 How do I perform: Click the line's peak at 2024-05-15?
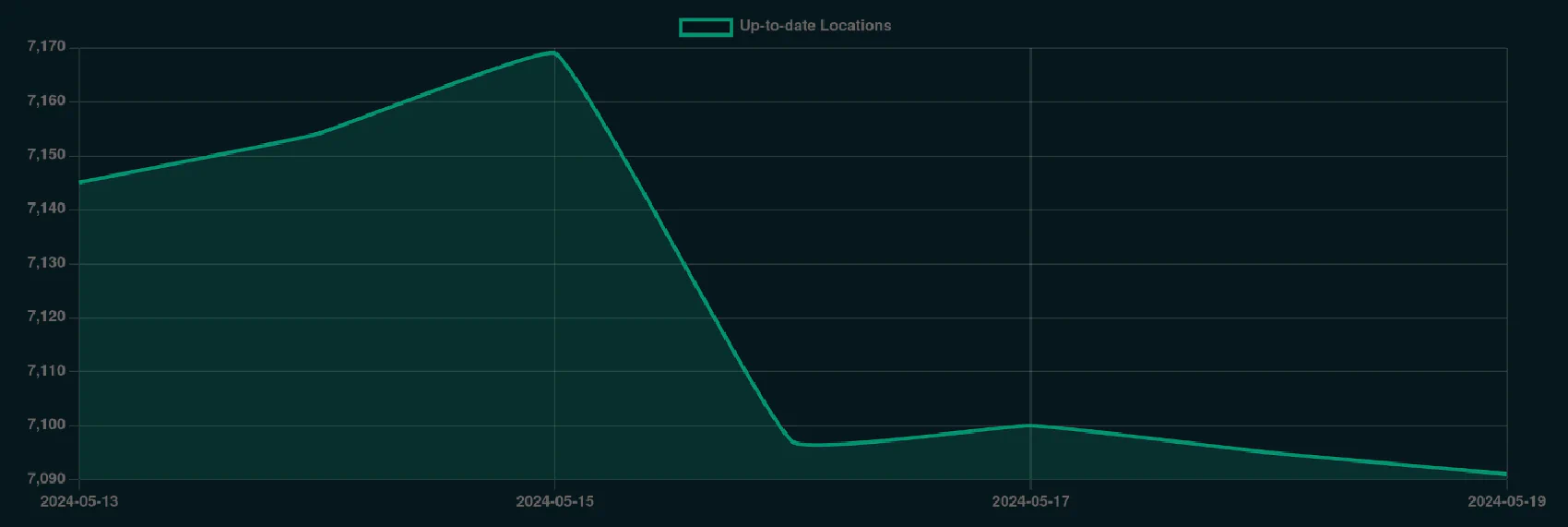pyautogui.click(x=554, y=53)
